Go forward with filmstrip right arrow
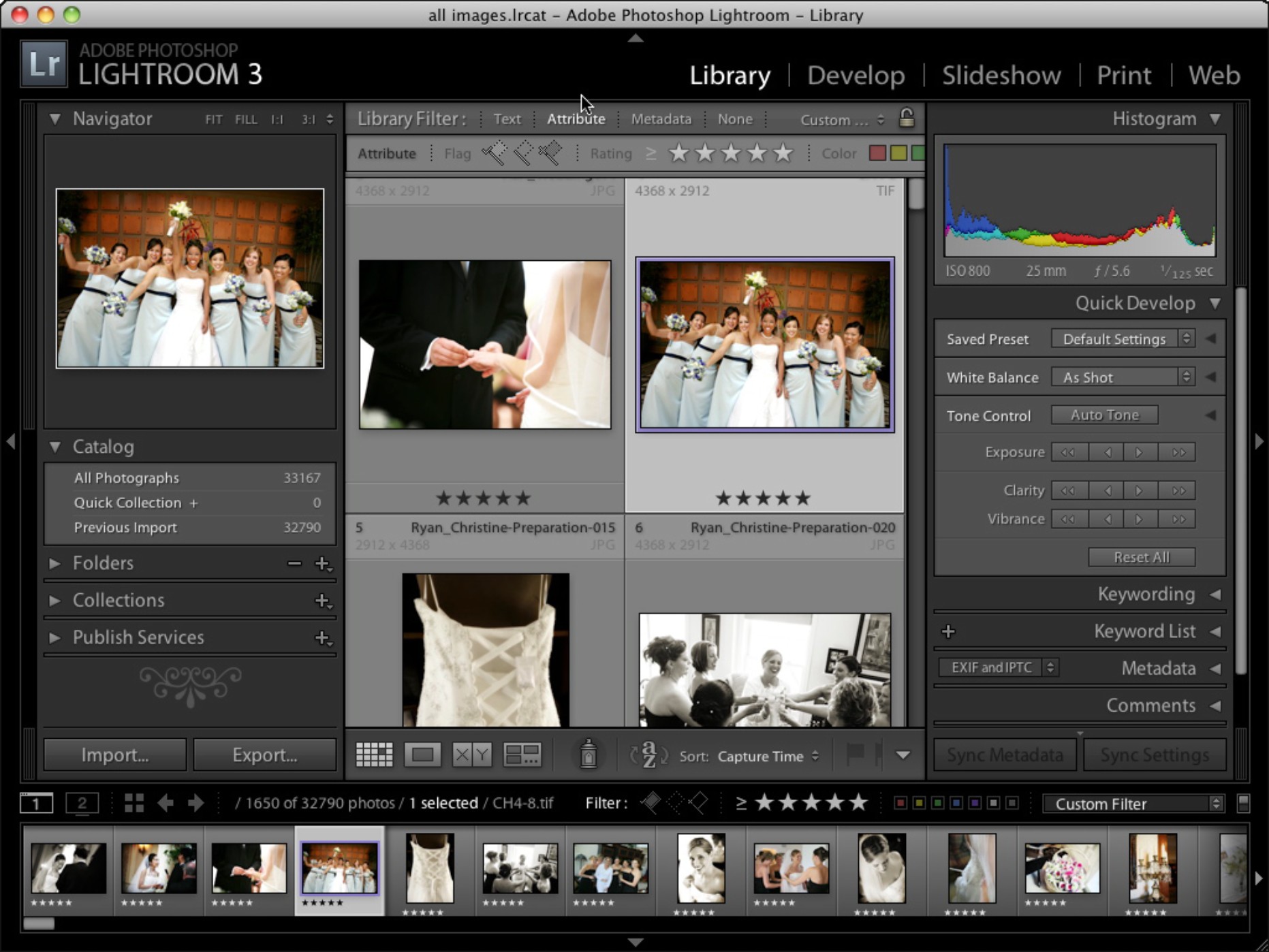The image size is (1269, 952). point(196,803)
